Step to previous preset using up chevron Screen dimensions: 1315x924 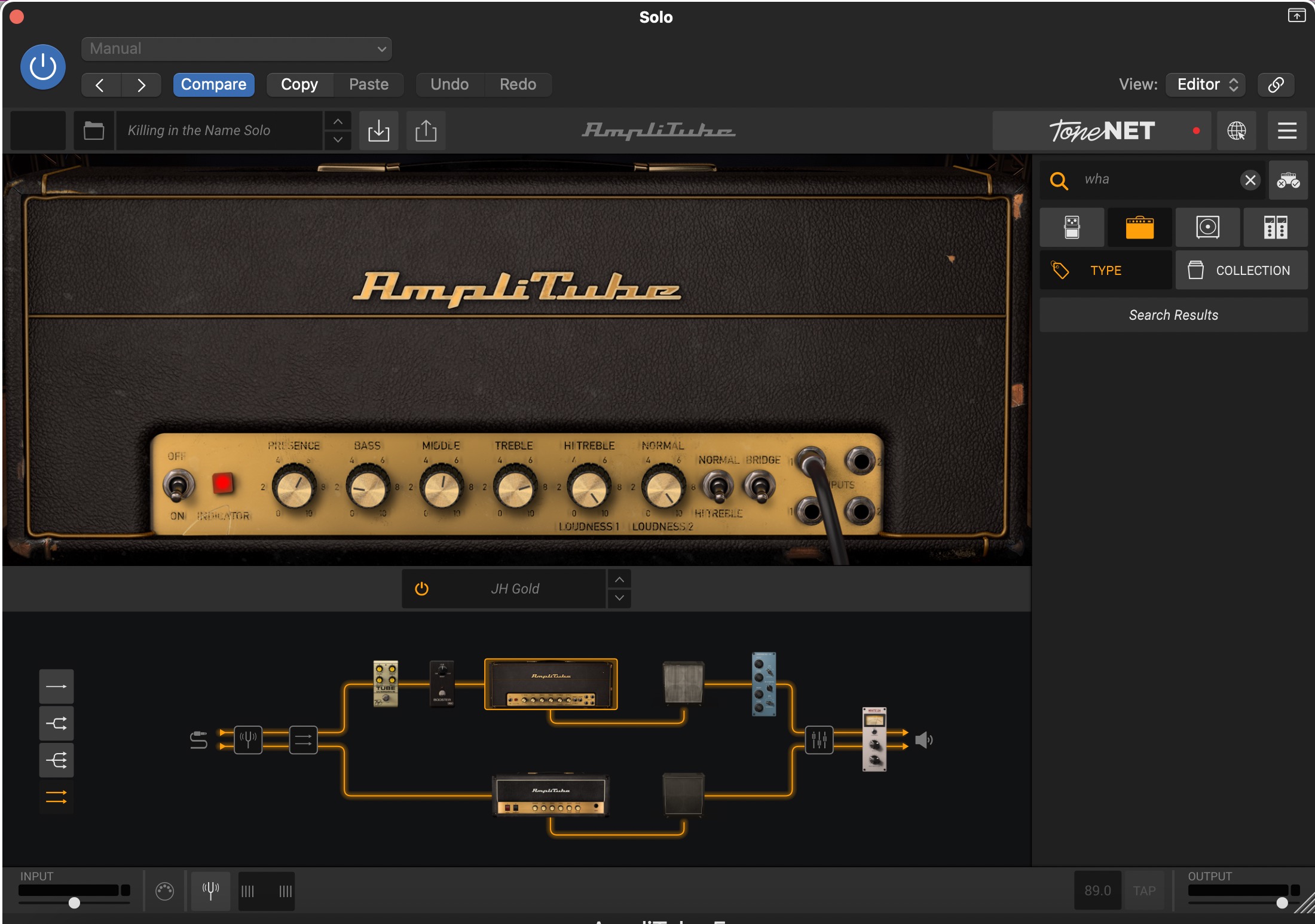pos(338,121)
